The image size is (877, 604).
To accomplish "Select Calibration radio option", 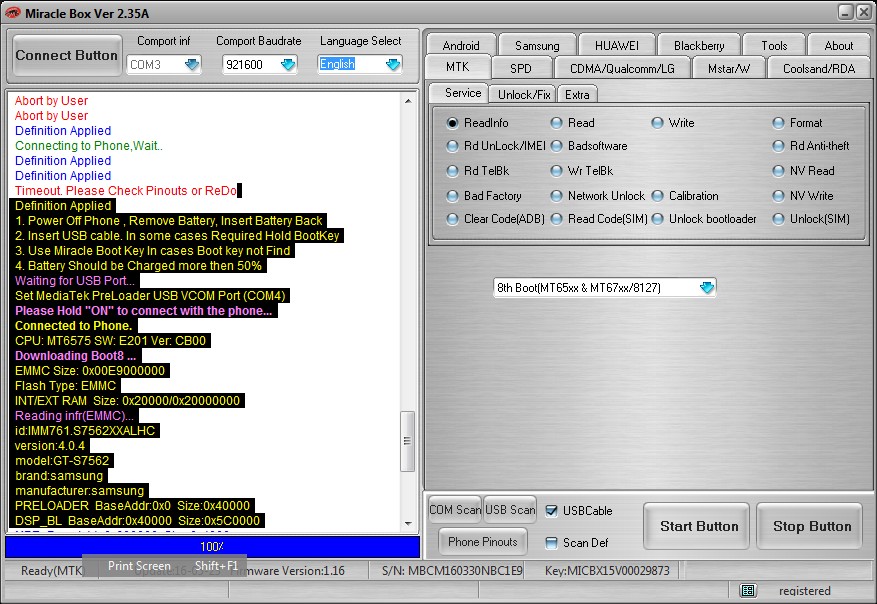I will [658, 196].
